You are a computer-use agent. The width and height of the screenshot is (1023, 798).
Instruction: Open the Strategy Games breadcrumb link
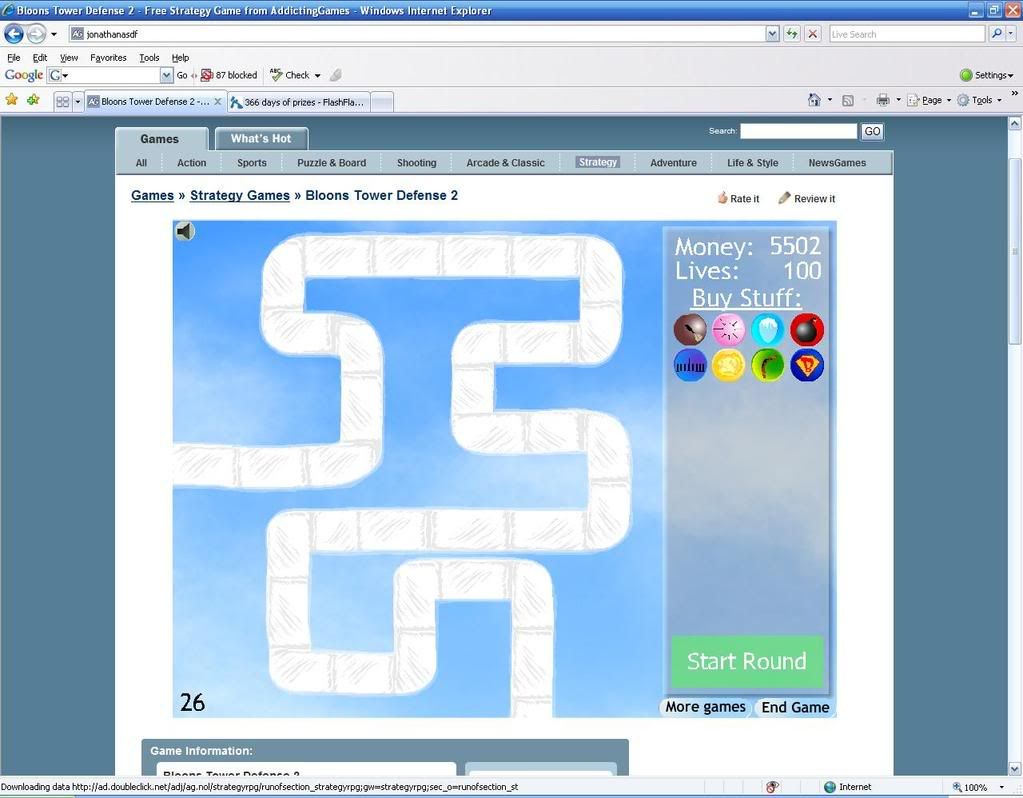pyautogui.click(x=240, y=195)
